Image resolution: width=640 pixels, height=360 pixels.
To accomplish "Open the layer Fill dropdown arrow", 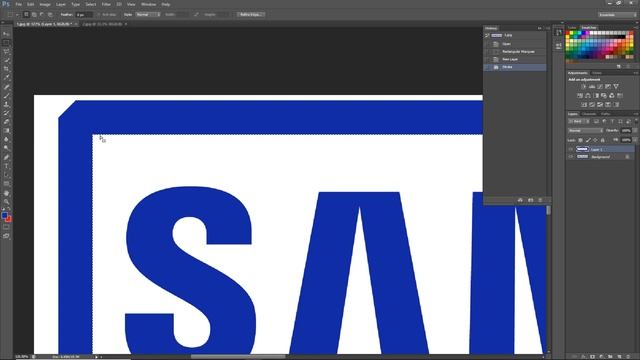I will [636, 140].
